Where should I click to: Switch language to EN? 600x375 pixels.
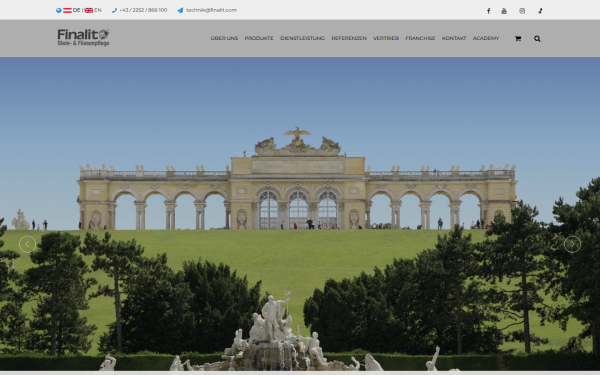click(98, 10)
